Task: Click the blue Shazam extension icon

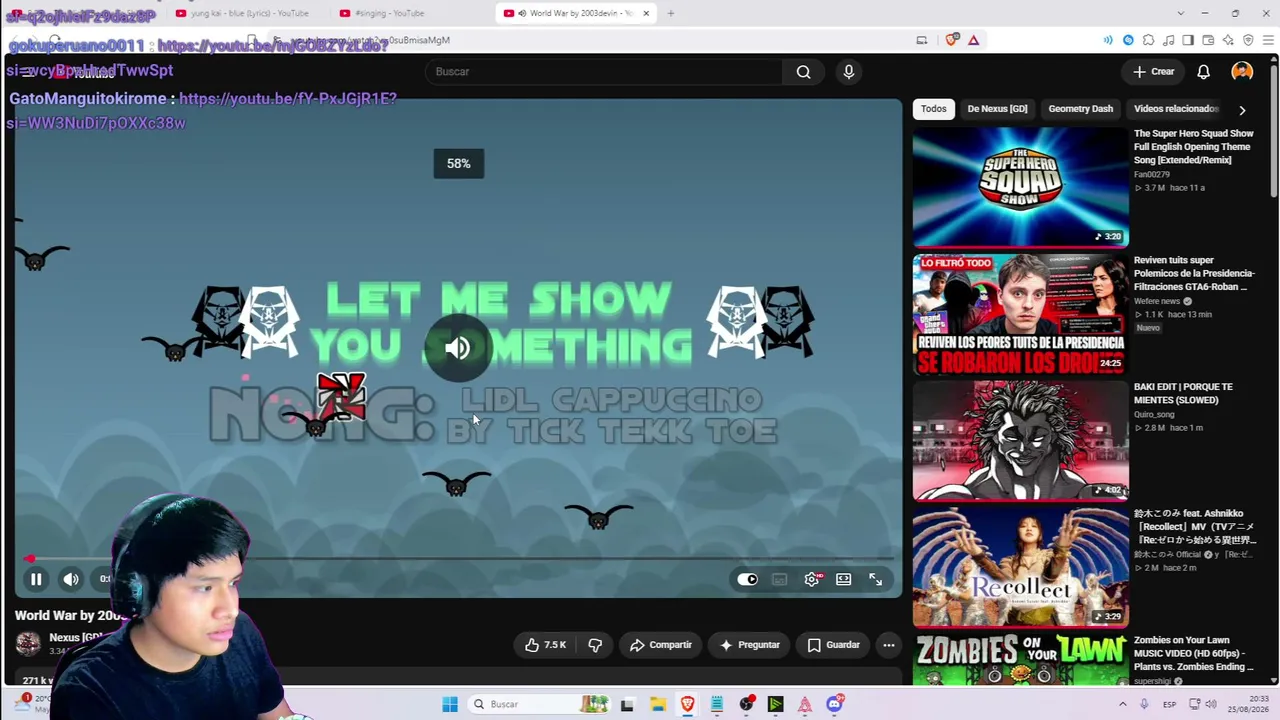Action: click(x=1128, y=40)
